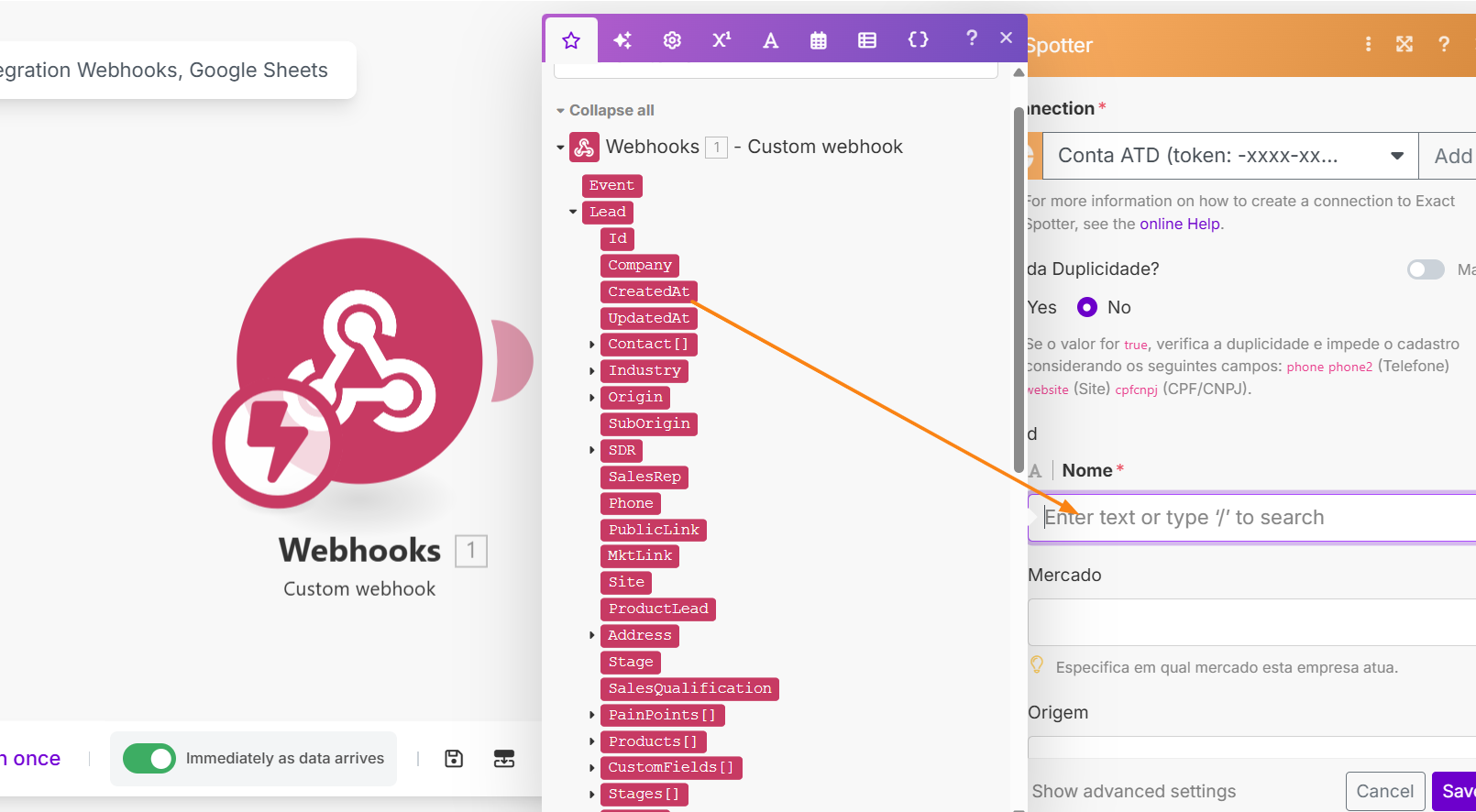Select the PublicLink variable pill
1476x812 pixels.
(x=654, y=531)
